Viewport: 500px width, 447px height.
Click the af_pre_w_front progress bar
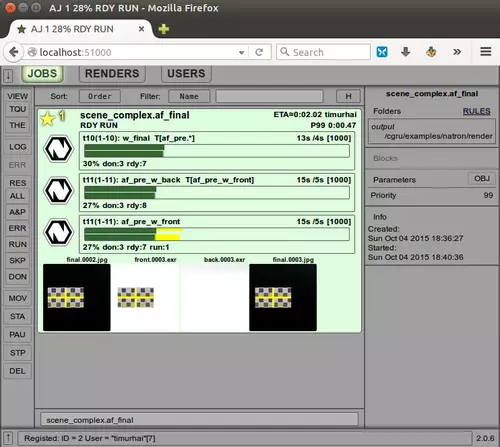point(217,234)
